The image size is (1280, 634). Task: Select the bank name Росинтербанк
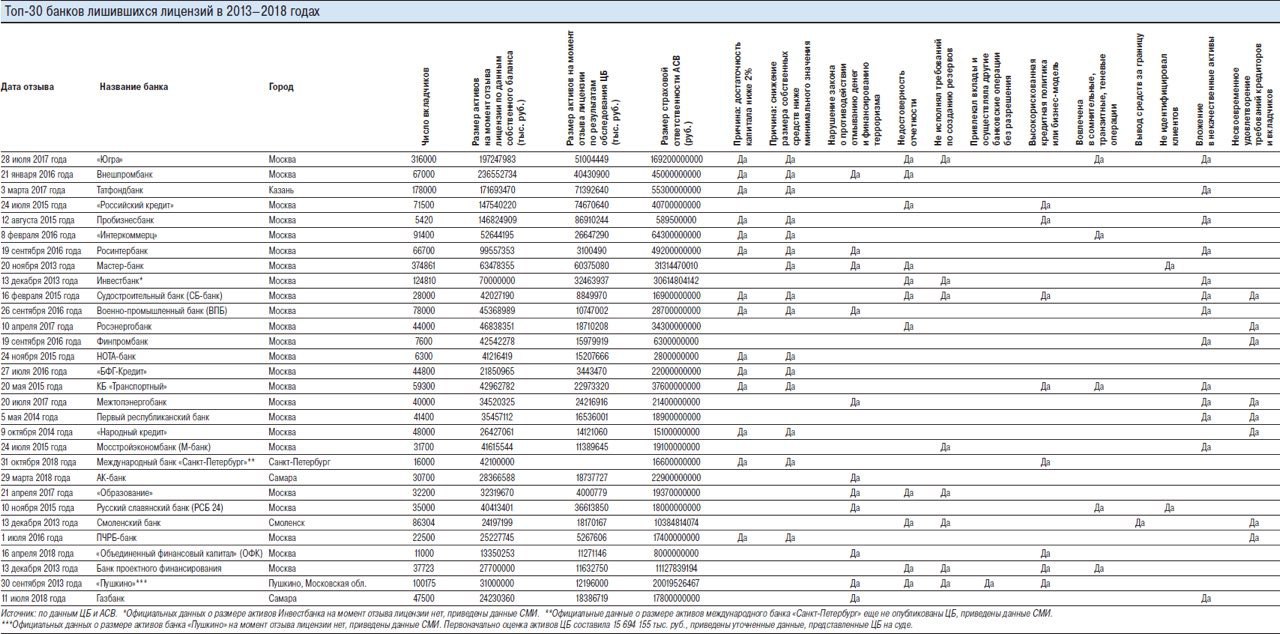coord(122,250)
